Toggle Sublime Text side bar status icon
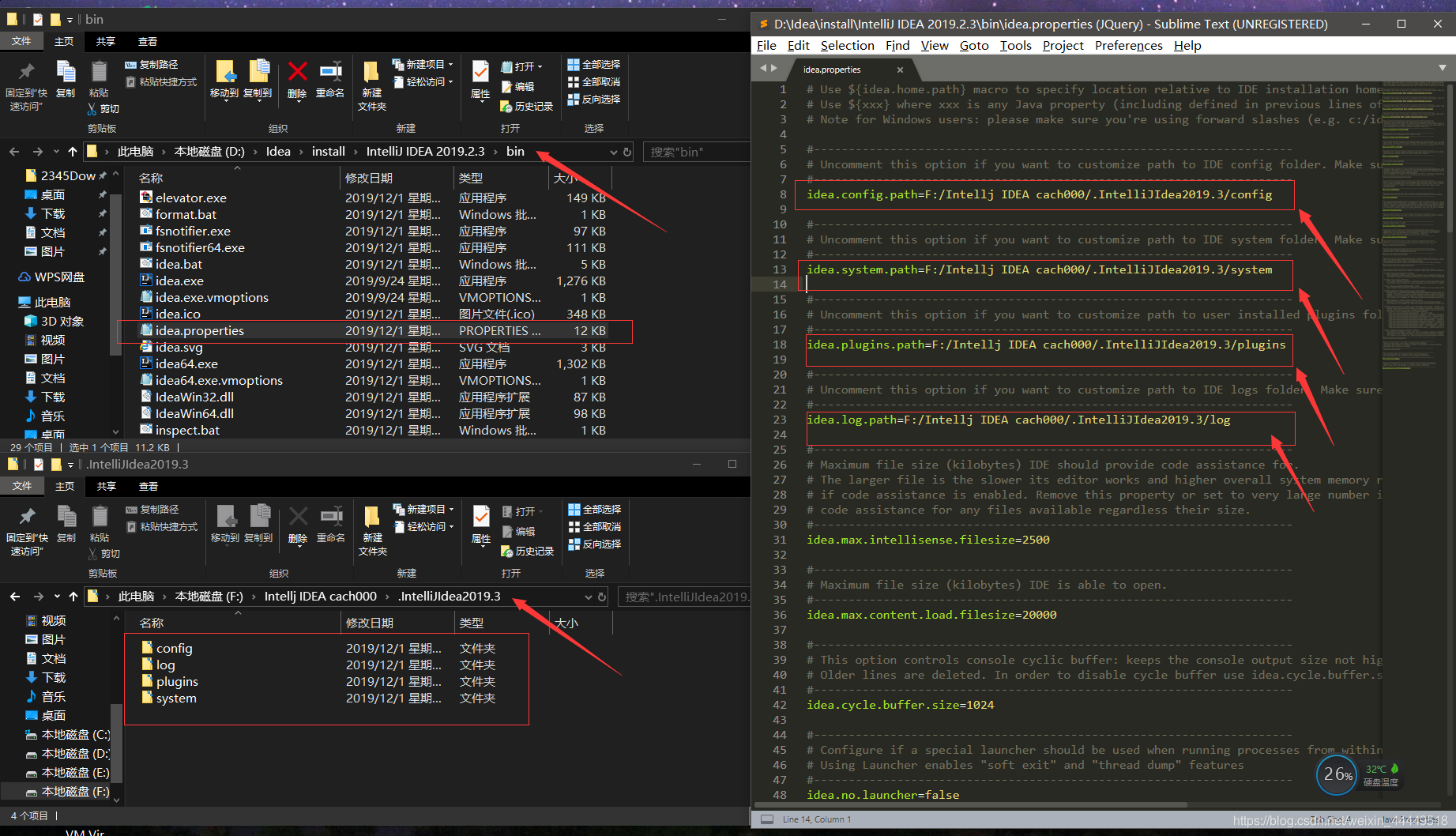 [766, 819]
